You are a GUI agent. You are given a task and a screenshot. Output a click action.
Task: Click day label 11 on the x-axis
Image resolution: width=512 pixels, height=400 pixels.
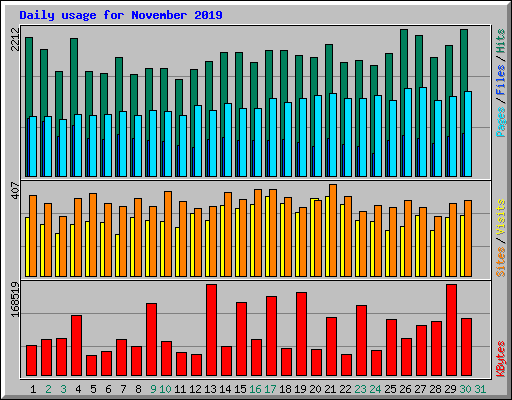pyautogui.click(x=180, y=389)
